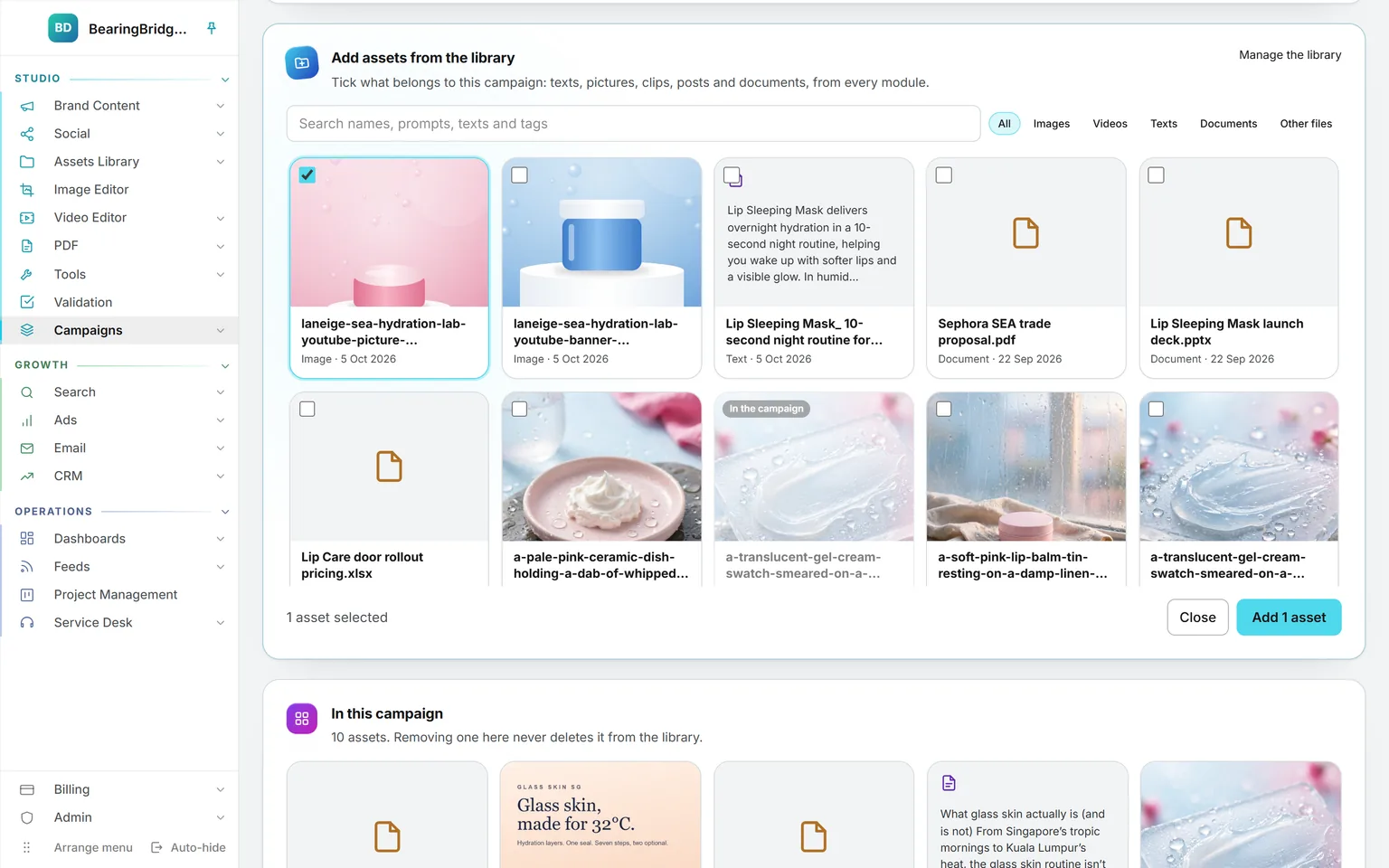Click the Search magnifier icon in sidebar
Screen dimensions: 1389x868
point(27,392)
